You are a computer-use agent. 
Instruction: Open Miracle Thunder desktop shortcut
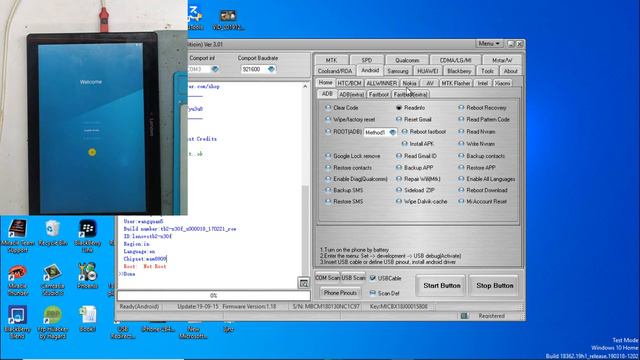point(17,280)
